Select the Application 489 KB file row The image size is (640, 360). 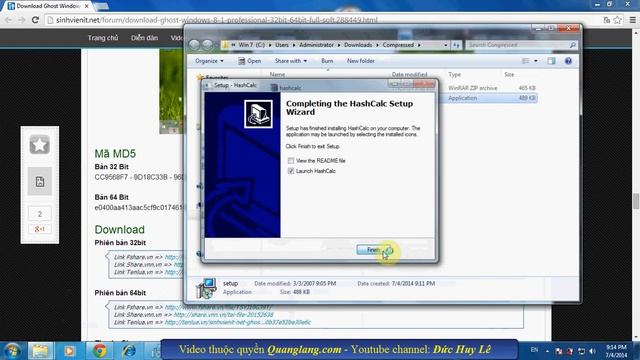(491, 98)
